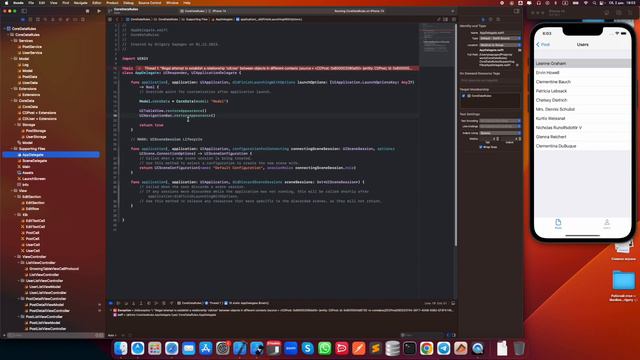Open the related items menu in jump bar
Screen dimensions: 640x360
[110, 19]
